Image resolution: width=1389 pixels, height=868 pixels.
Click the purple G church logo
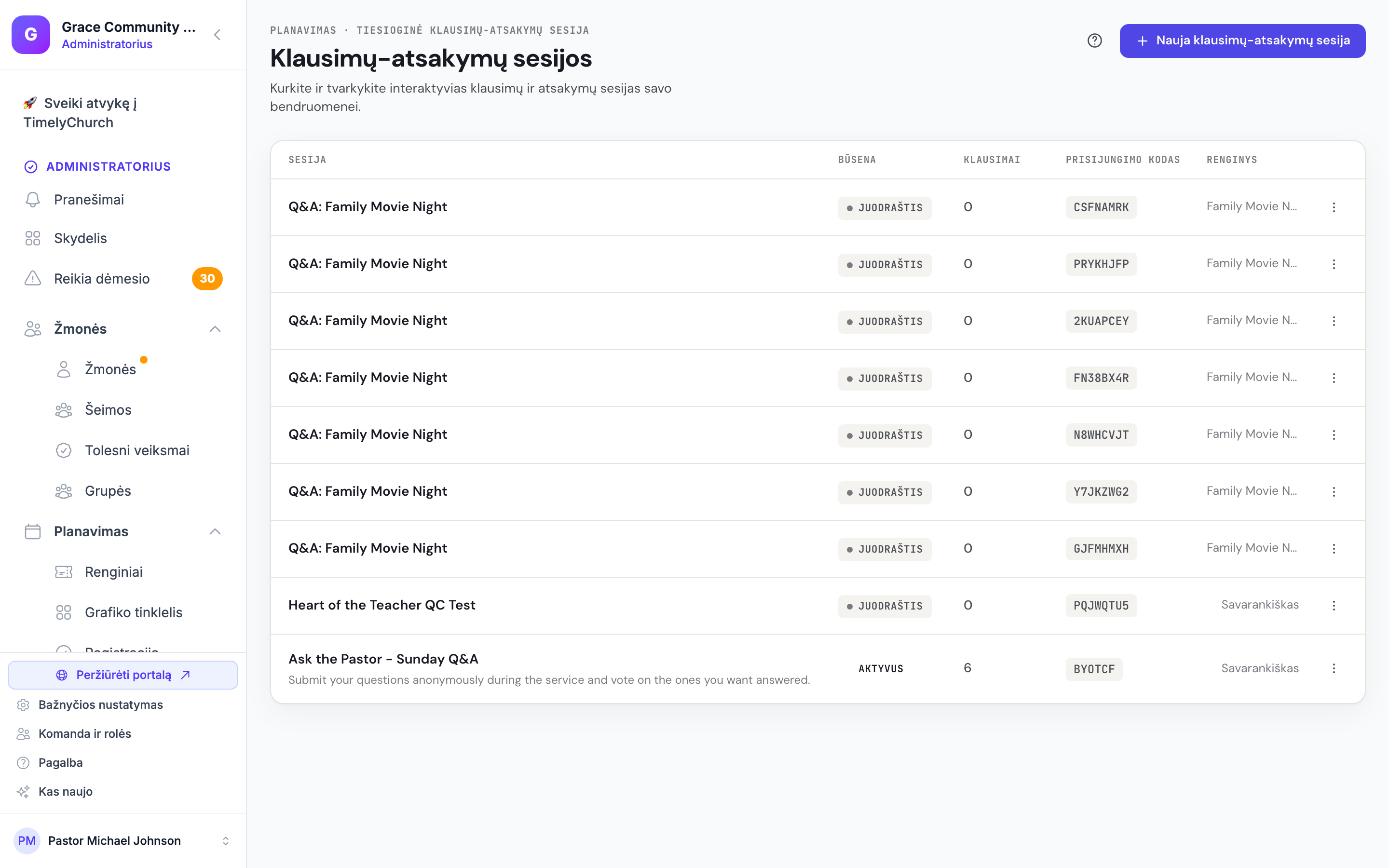point(31,34)
